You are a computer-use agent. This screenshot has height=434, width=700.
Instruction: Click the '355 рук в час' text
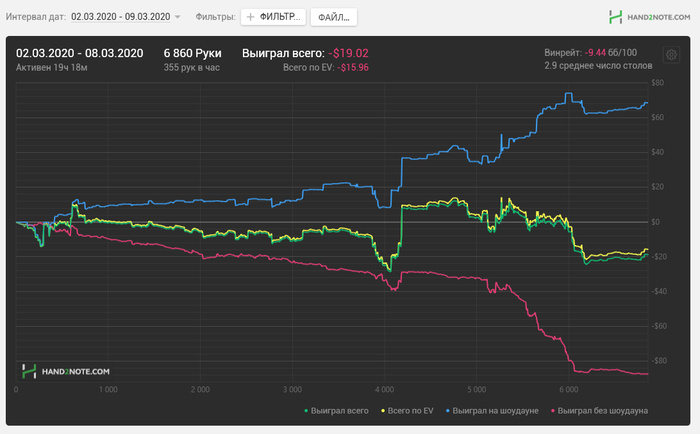192,67
